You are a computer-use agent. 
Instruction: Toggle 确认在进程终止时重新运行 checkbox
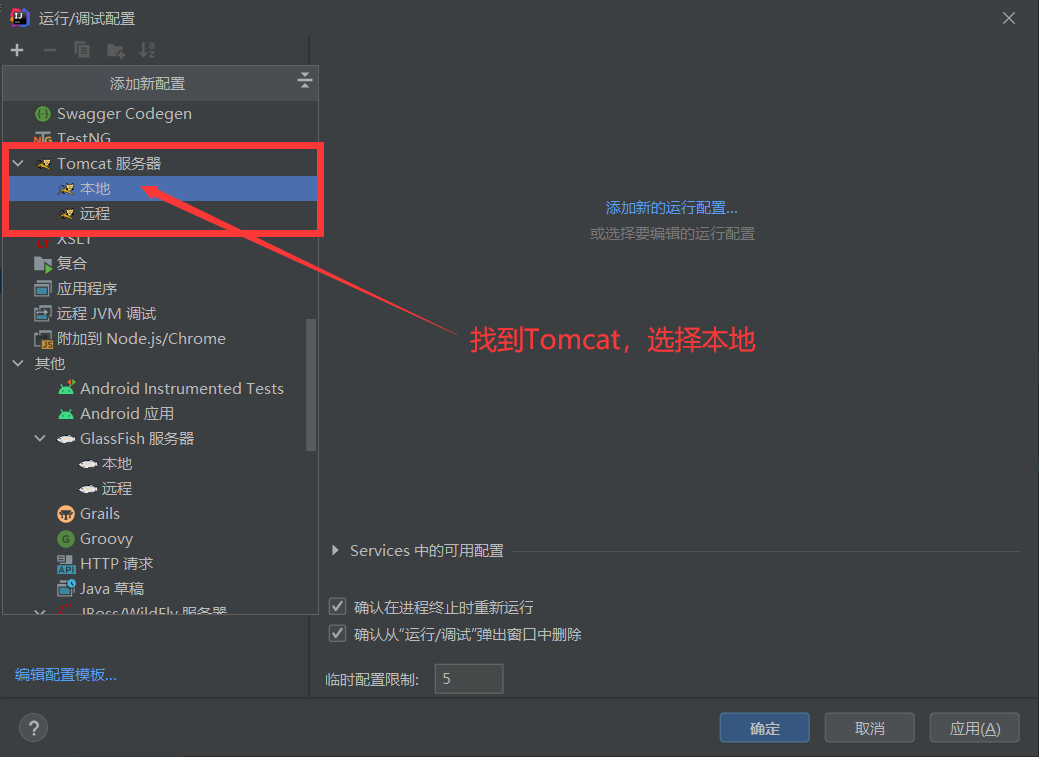[337, 607]
